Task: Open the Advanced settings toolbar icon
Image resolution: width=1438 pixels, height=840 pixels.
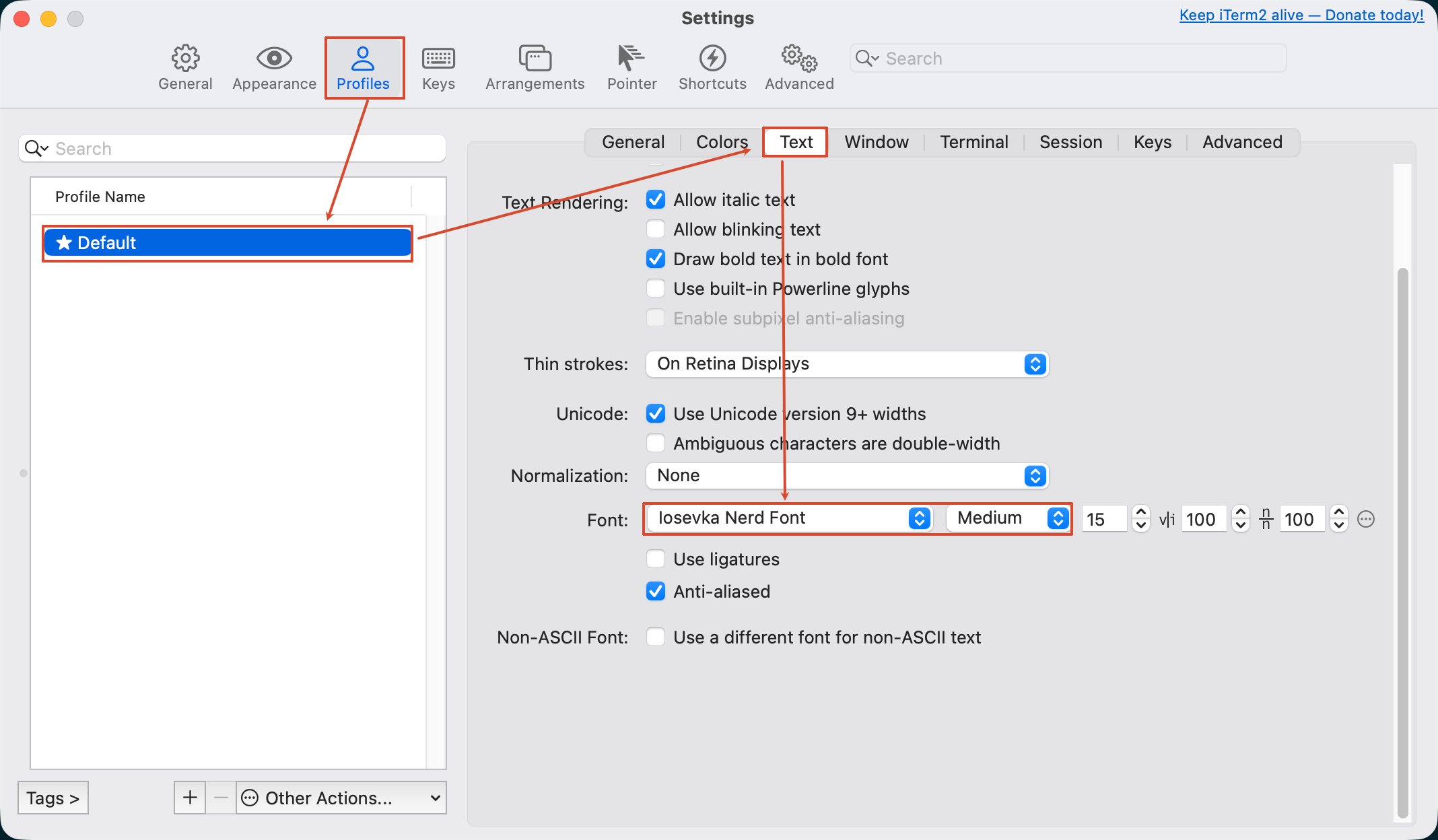Action: coord(799,67)
